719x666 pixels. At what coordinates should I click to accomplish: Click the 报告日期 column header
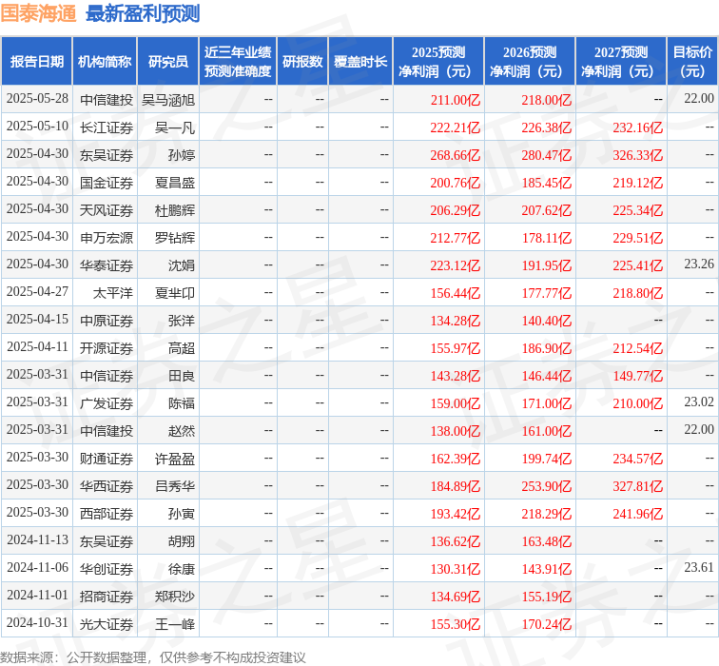coord(37,61)
